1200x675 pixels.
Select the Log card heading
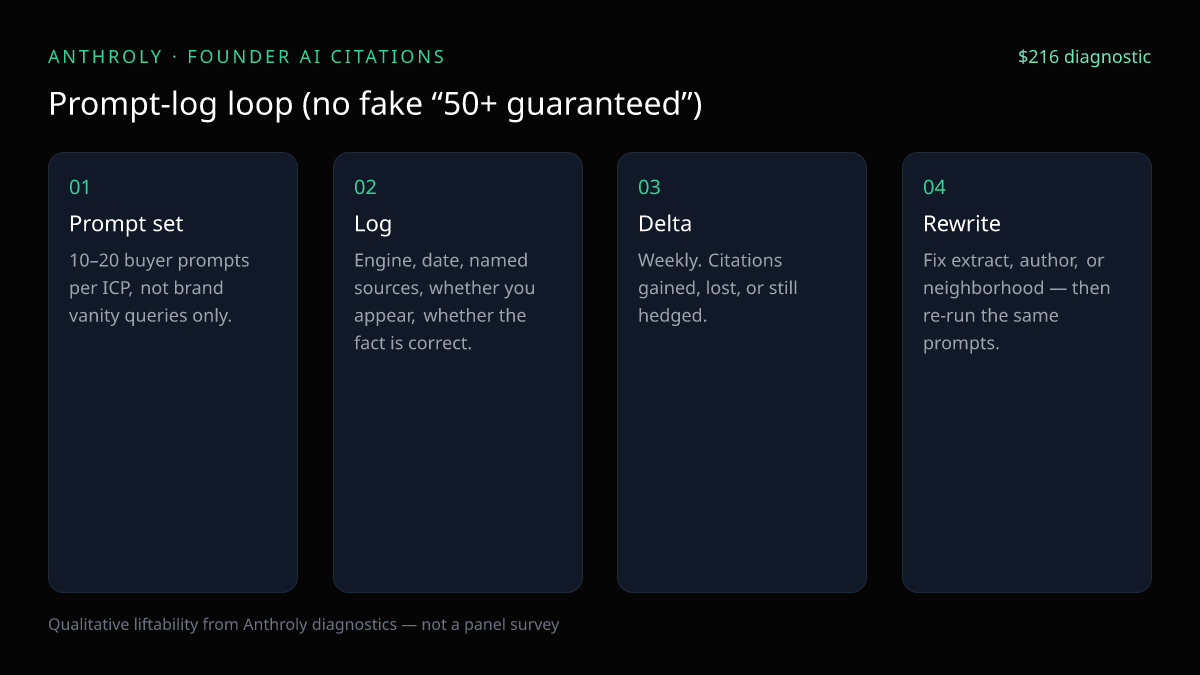pos(373,223)
